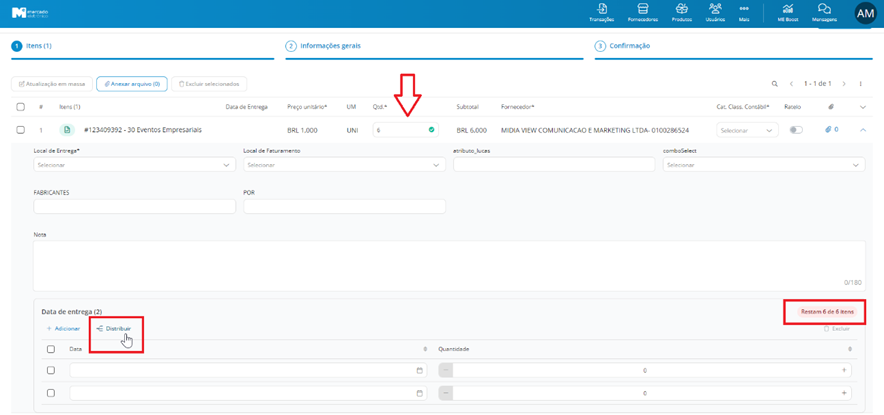Click the Qtd. quantity input field
This screenshot has height=415, width=884.
coord(405,130)
